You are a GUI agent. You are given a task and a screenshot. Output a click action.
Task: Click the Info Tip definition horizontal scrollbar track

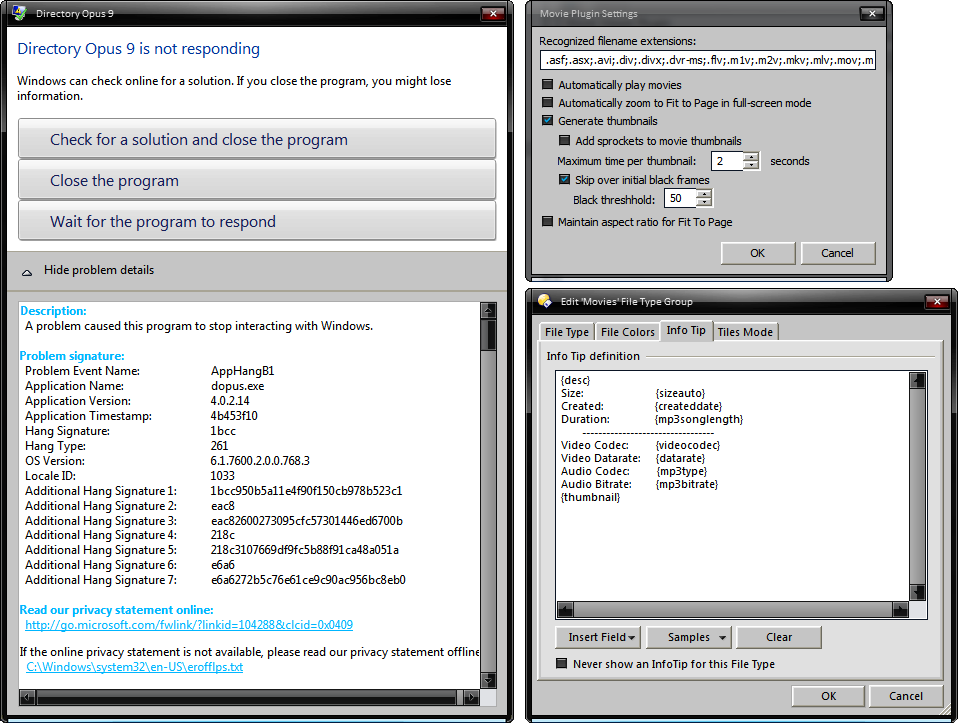click(733, 609)
